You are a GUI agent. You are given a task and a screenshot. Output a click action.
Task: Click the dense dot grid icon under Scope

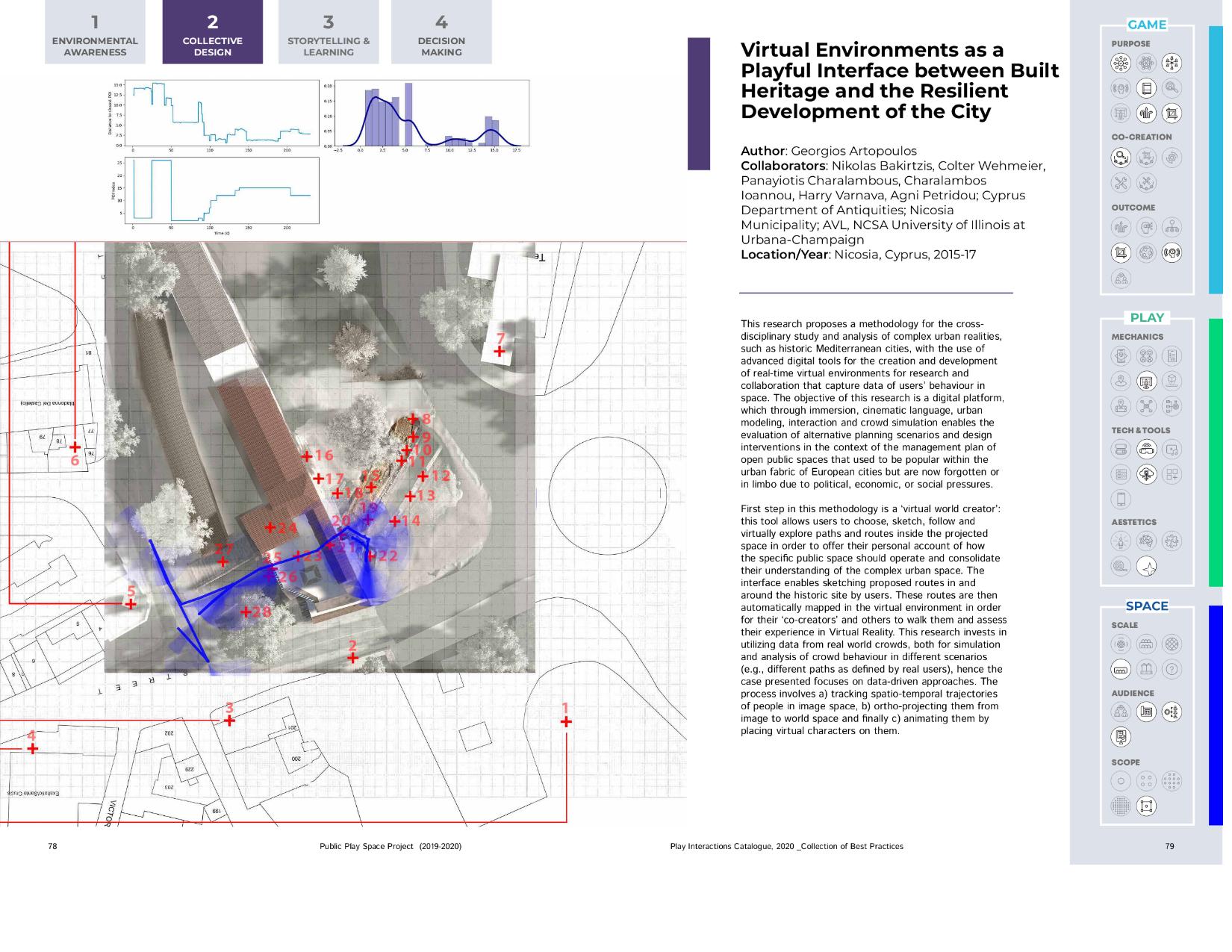tap(1121, 806)
